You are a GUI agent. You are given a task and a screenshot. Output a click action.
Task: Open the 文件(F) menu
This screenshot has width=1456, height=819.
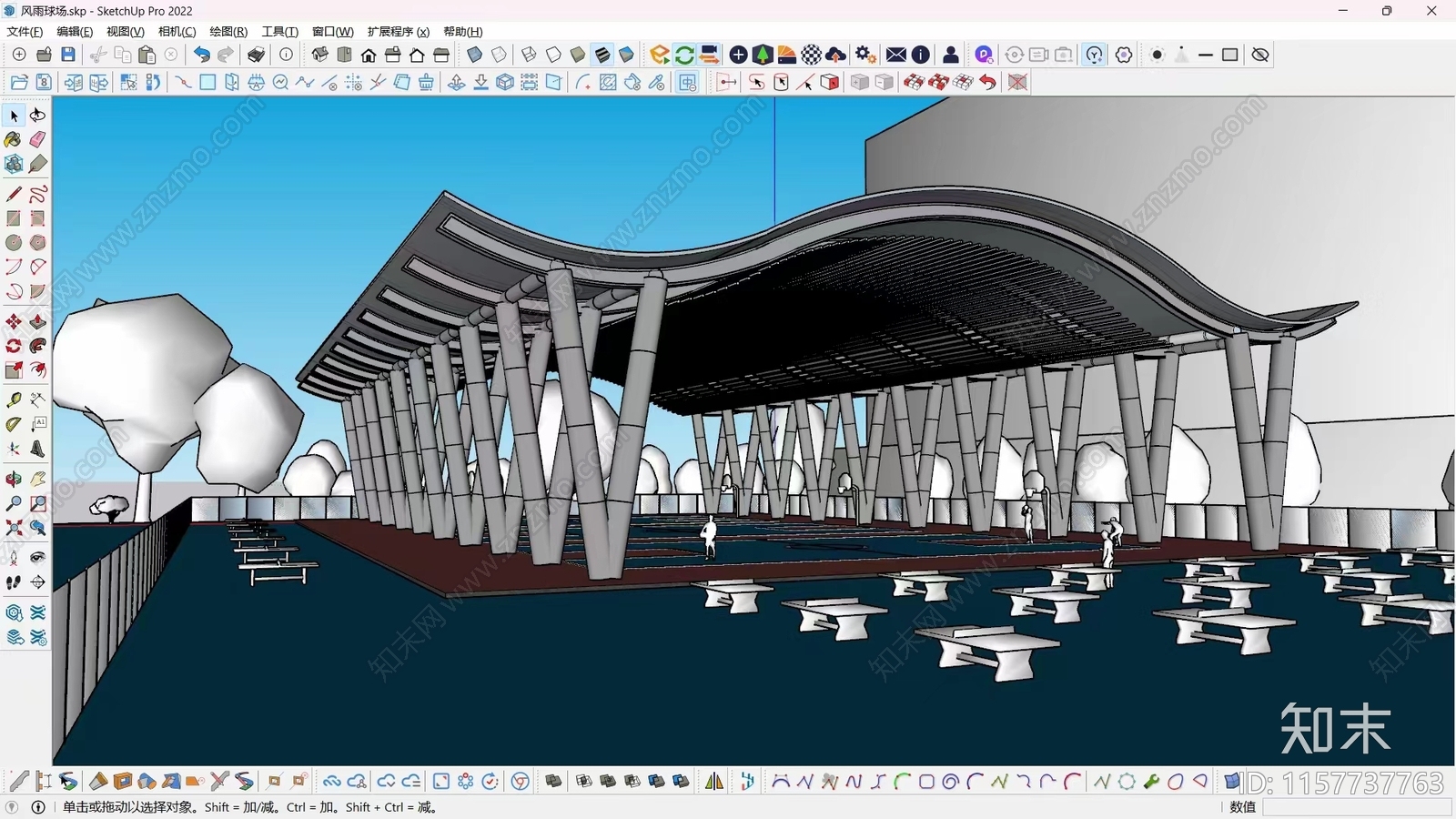coord(25,32)
